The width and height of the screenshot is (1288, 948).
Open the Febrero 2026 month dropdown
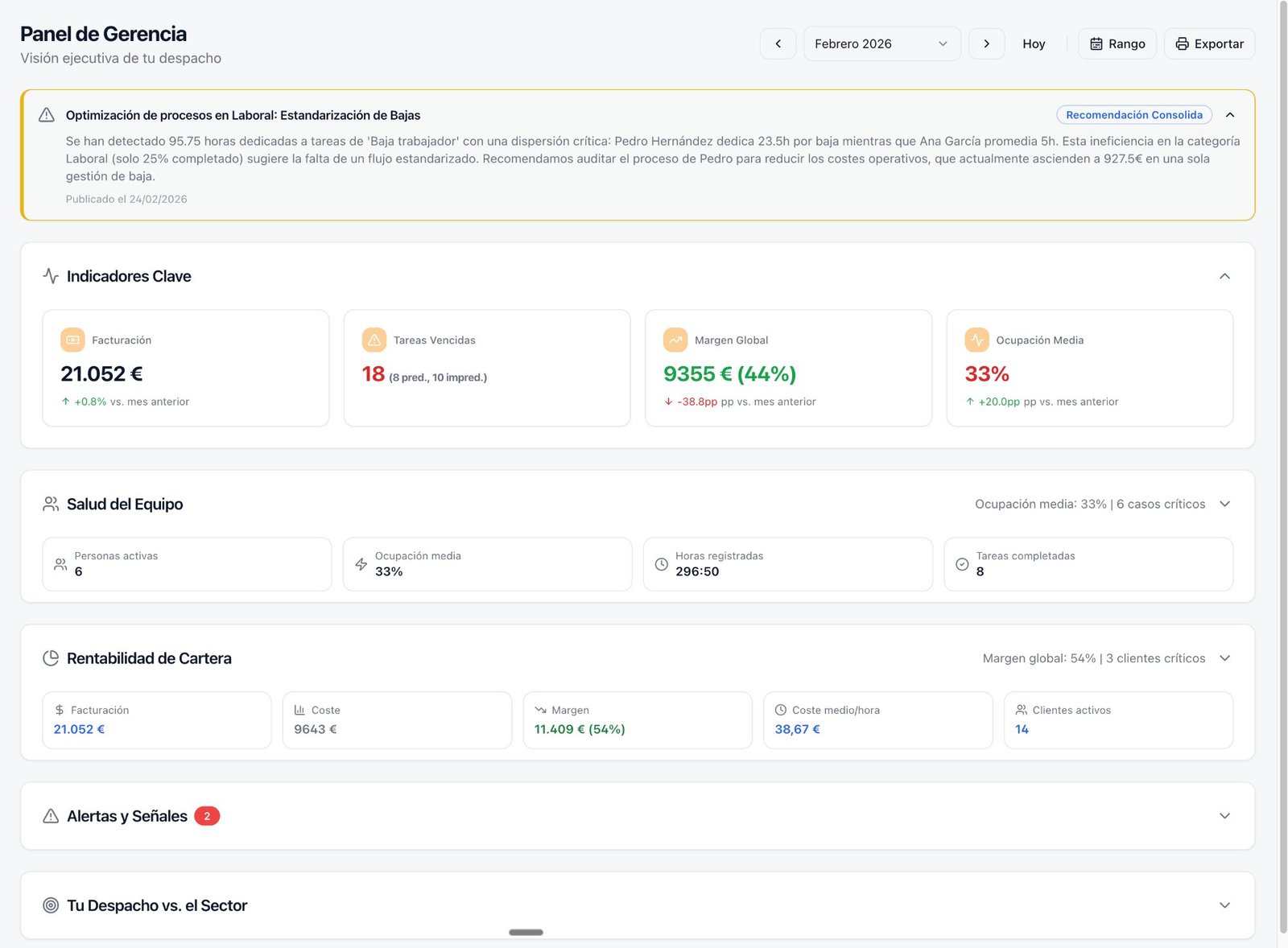[x=881, y=44]
